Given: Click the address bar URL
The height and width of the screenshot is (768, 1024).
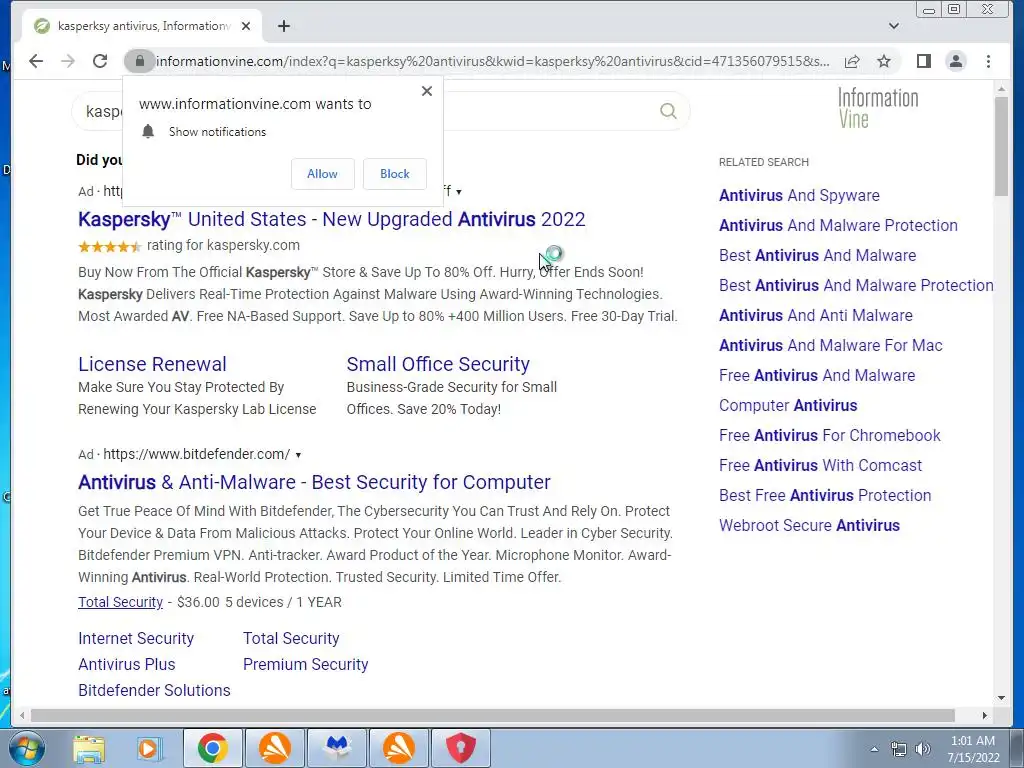Looking at the screenshot, I should point(492,61).
